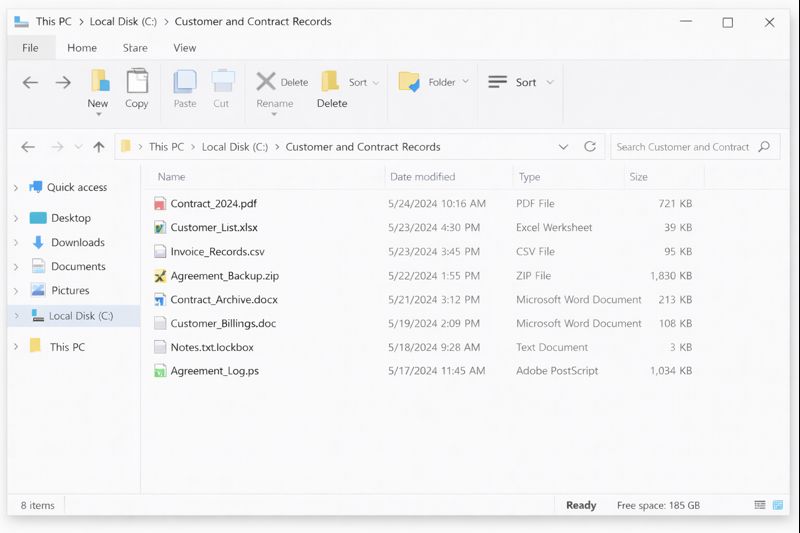Select the Contract_2024.pdf file
800x533 pixels.
pos(213,204)
